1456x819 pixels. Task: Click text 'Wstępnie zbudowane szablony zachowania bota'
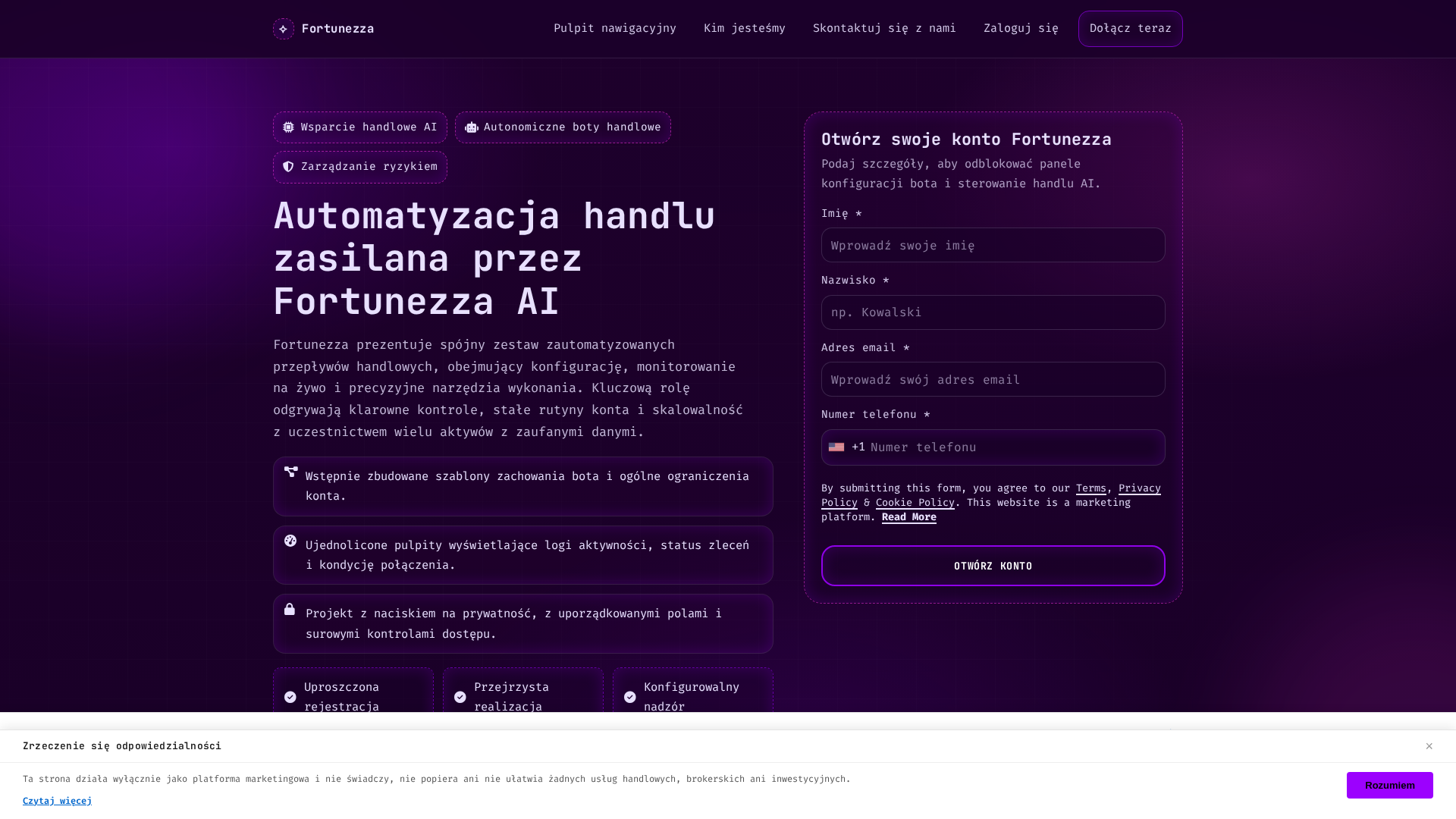point(453,476)
